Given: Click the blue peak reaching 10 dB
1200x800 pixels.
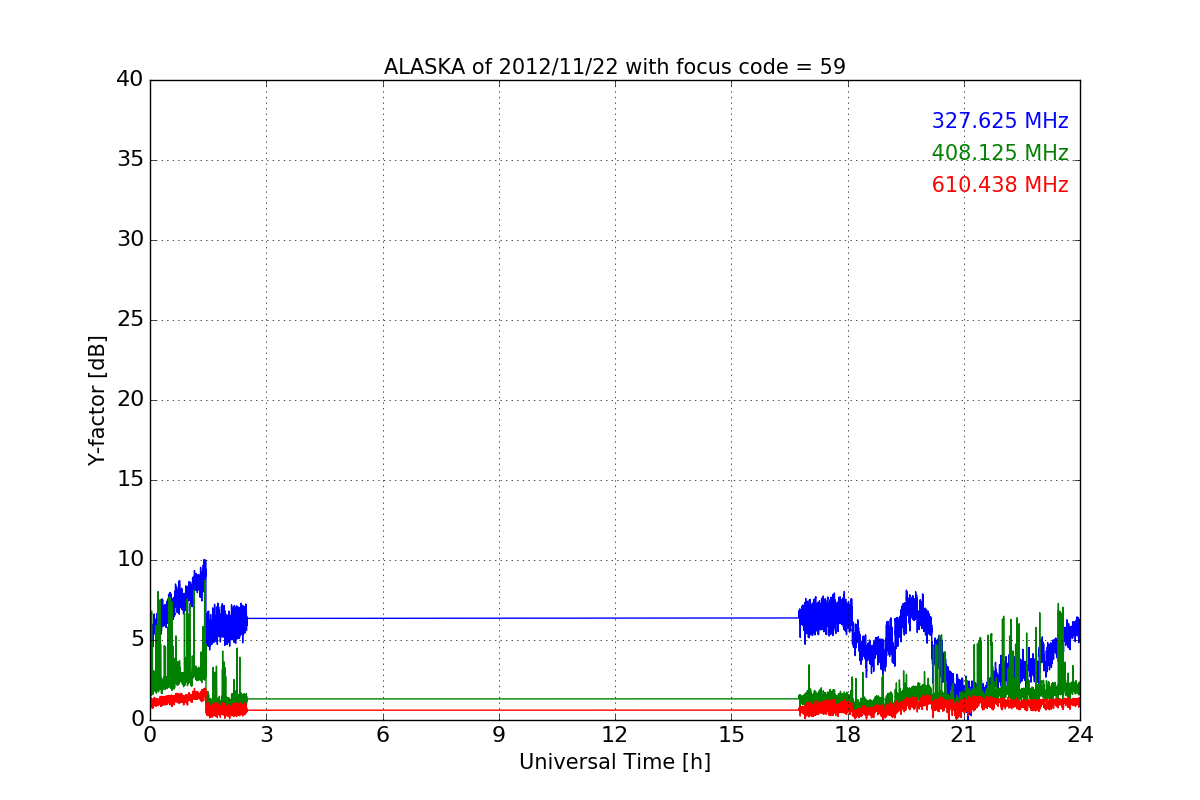Looking at the screenshot, I should 204,566.
